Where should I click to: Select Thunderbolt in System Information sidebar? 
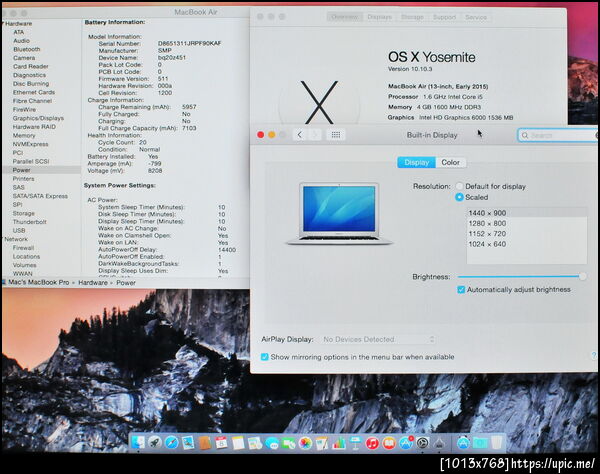click(x=29, y=222)
